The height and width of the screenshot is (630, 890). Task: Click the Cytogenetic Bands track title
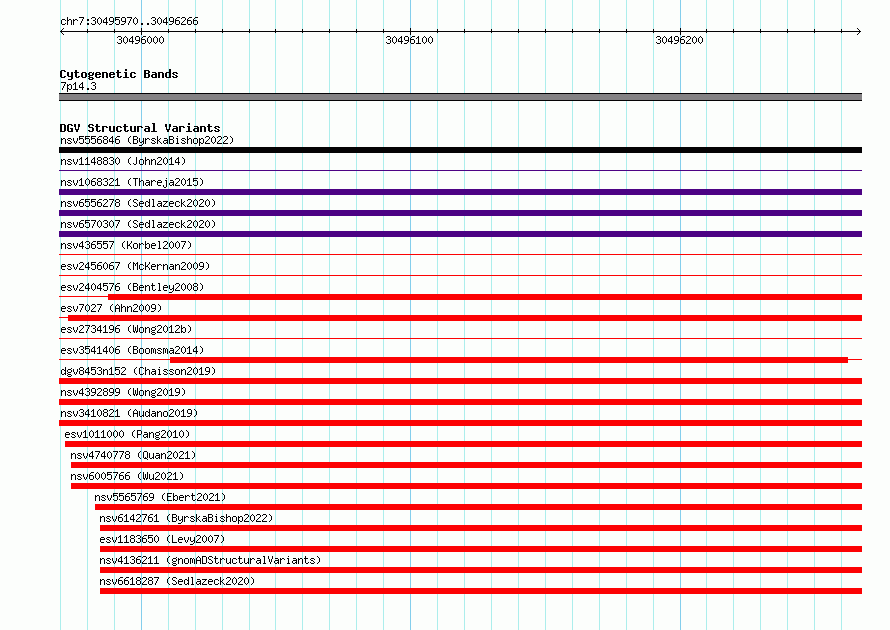(x=119, y=74)
